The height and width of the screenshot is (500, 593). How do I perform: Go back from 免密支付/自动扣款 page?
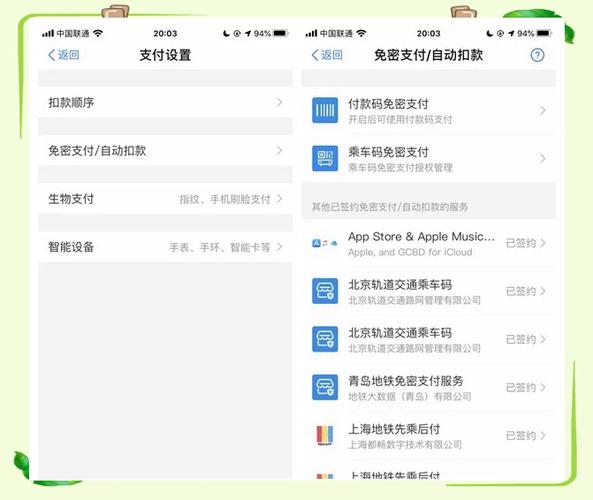click(327, 55)
